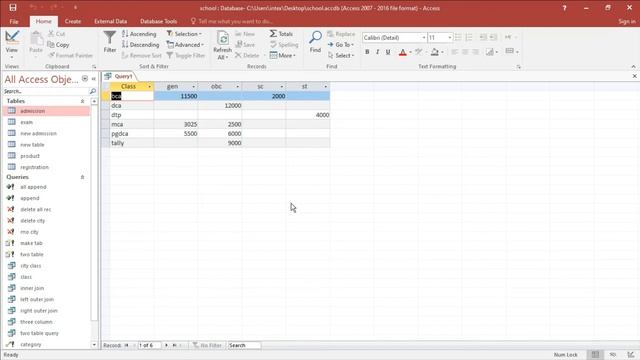The height and width of the screenshot is (360, 640).
Task: Open the obc column dropdown
Action: pyautogui.click(x=238, y=87)
